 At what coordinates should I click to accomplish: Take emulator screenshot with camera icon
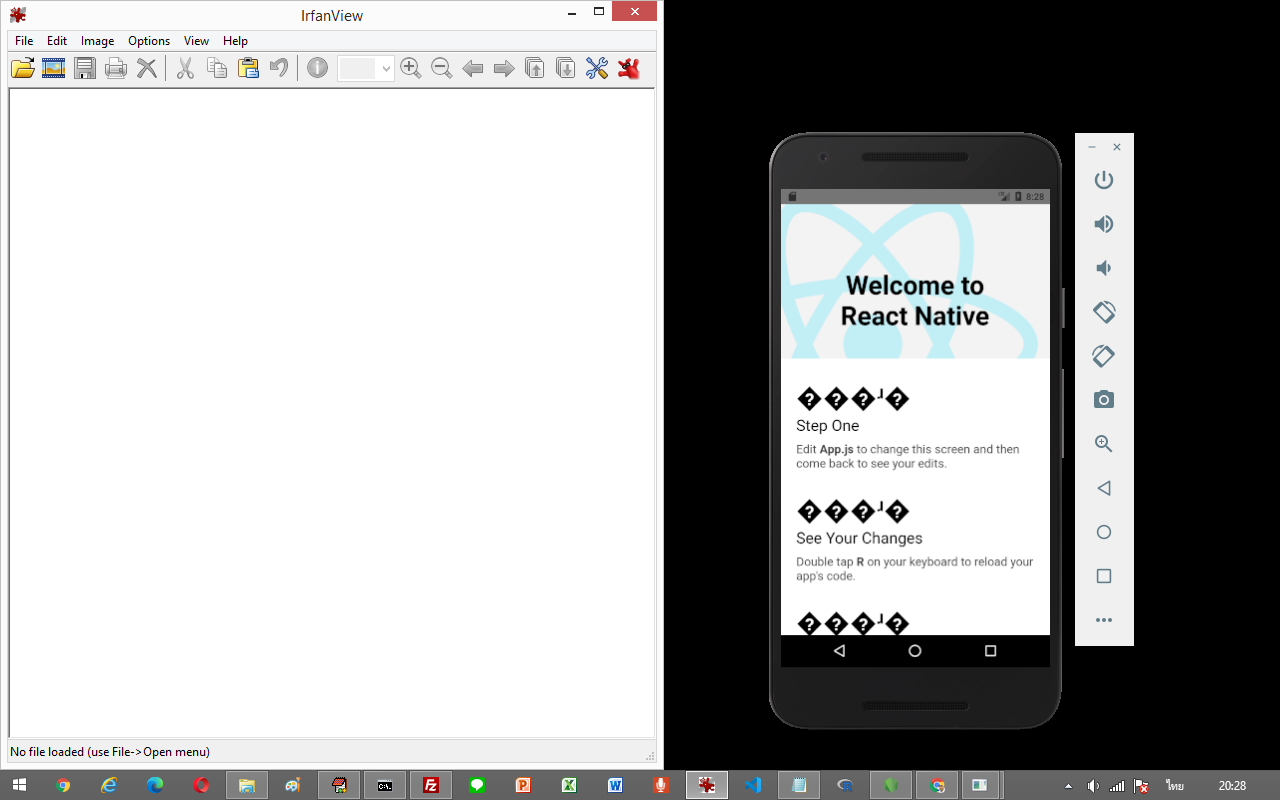tap(1103, 400)
